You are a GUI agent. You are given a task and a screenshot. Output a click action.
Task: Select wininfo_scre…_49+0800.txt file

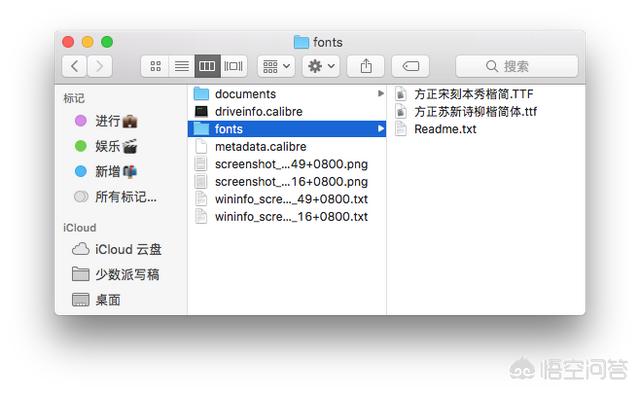[287, 199]
